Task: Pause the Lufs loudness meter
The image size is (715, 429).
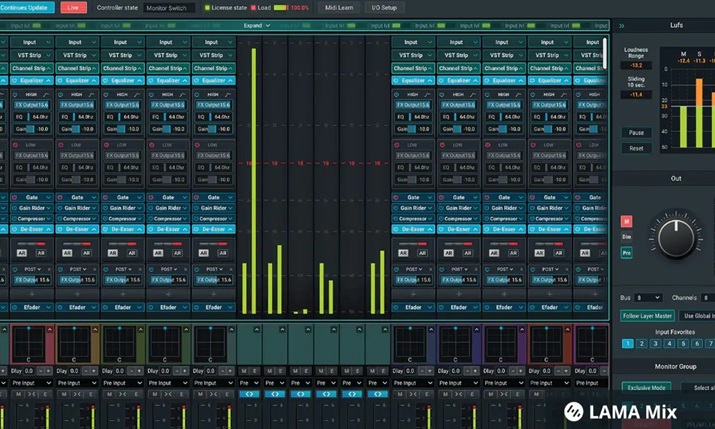Action: 636,132
